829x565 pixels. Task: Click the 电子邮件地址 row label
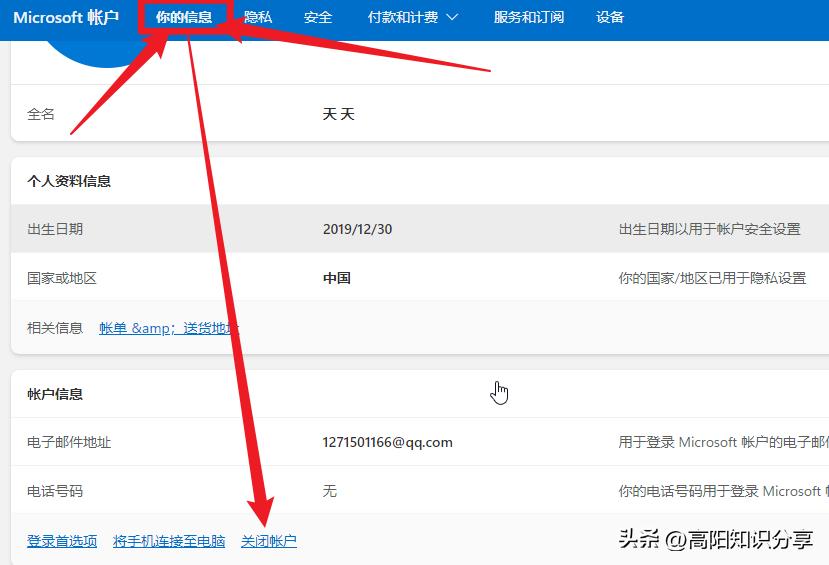pos(69,442)
